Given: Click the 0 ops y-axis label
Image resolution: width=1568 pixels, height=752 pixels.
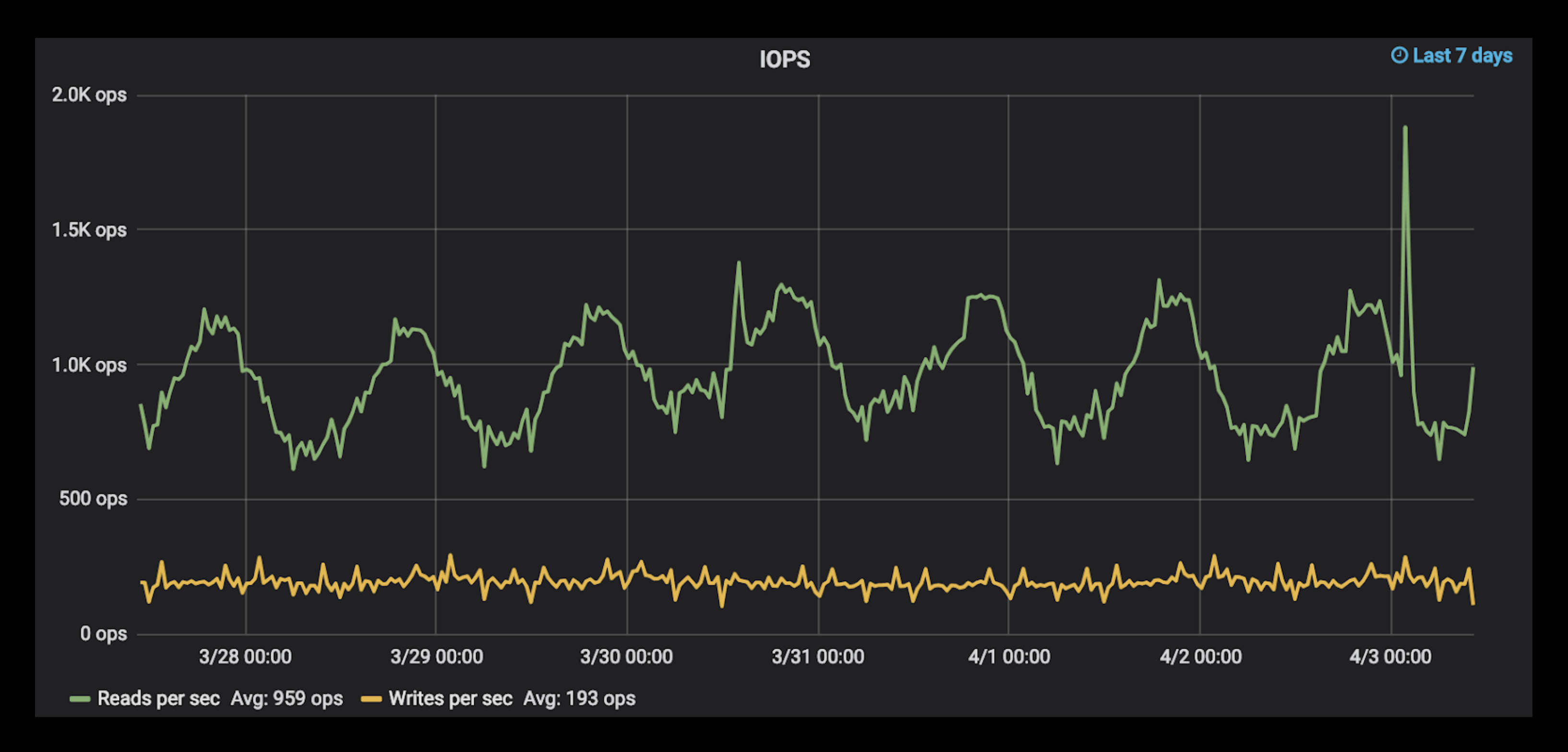Looking at the screenshot, I should click(x=104, y=634).
